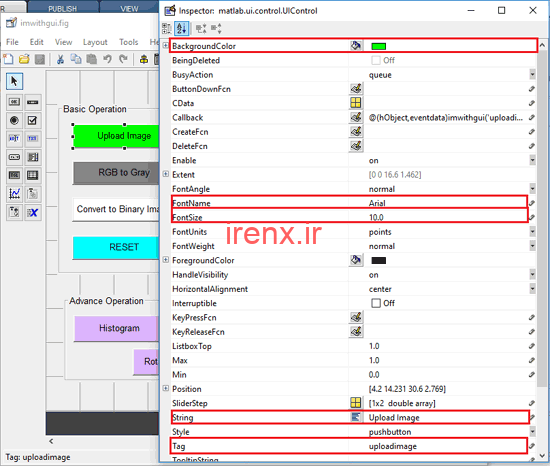Open the HorizontalAlignment dropdown

[532, 289]
